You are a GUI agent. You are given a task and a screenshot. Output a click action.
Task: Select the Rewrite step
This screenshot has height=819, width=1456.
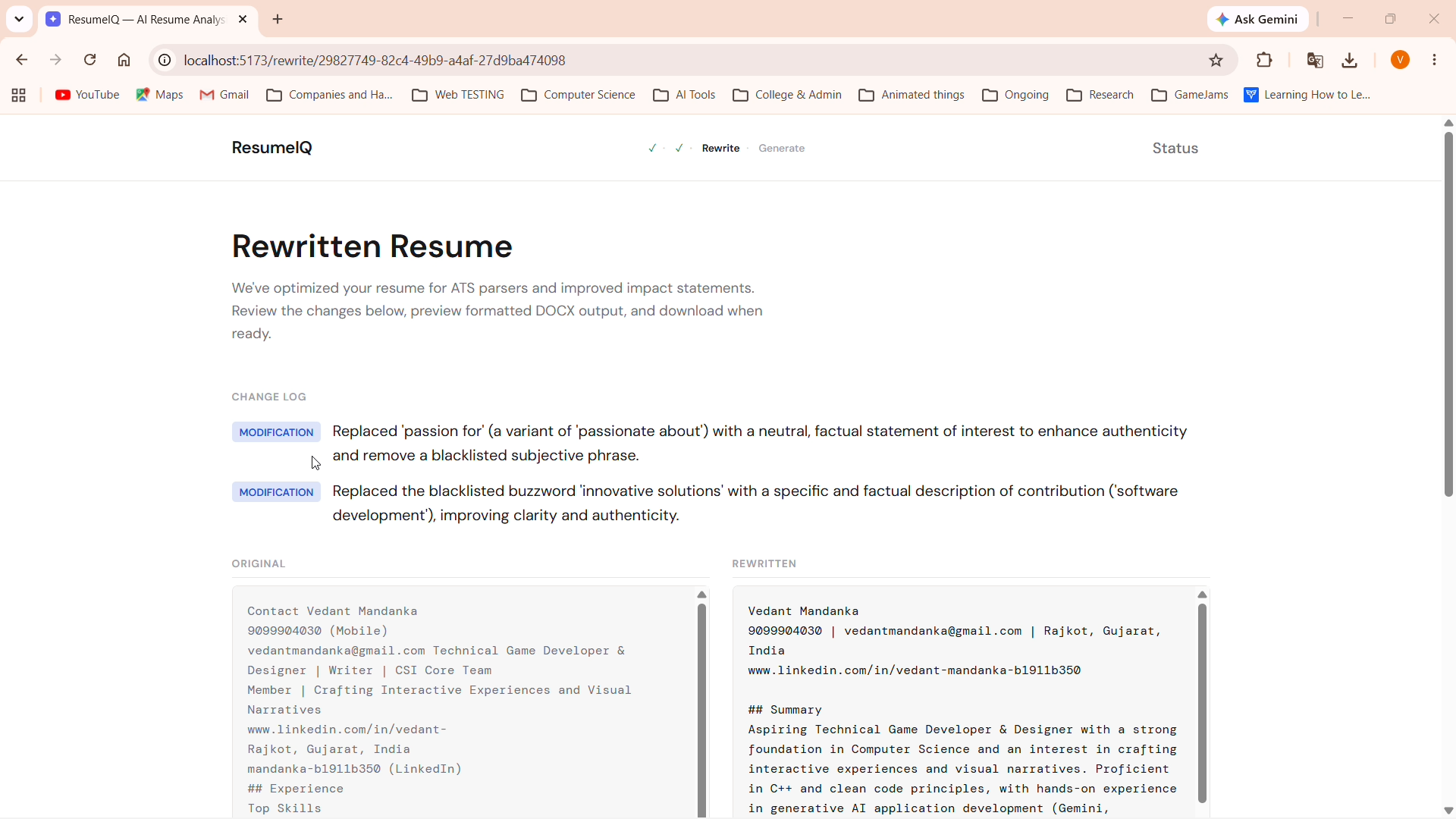[x=720, y=149]
